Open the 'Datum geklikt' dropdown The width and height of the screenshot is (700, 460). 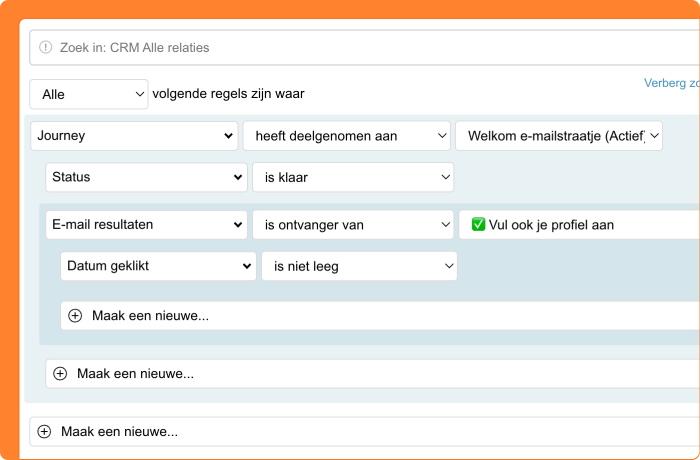point(158,266)
